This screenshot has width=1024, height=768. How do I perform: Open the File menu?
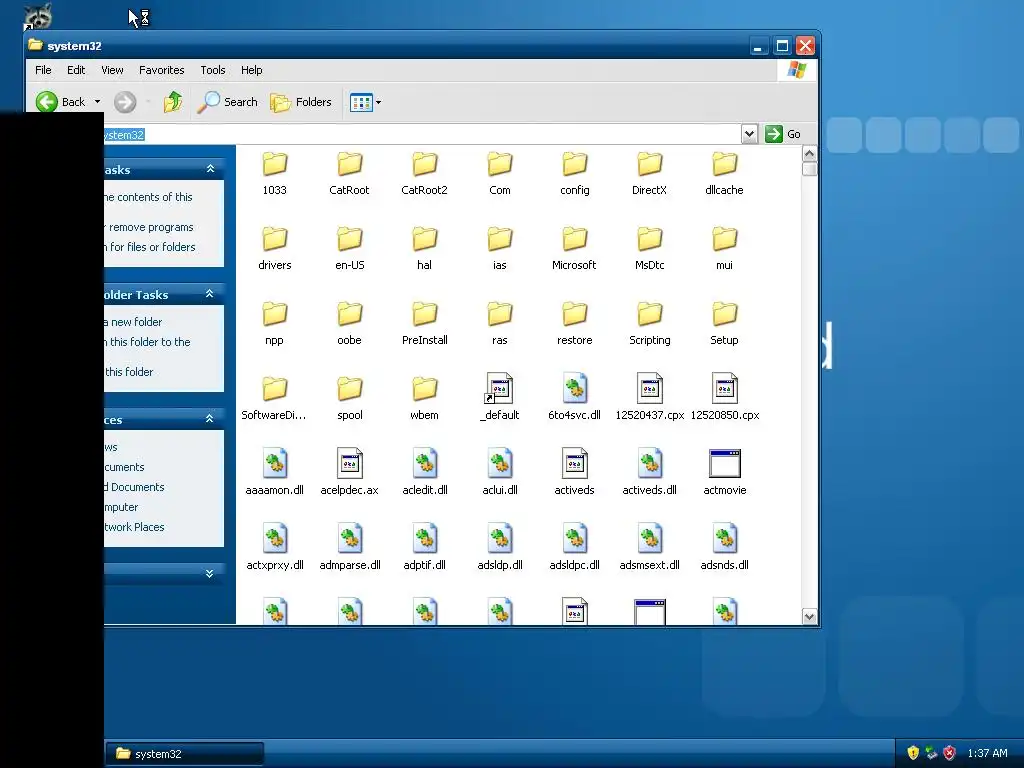(x=43, y=70)
